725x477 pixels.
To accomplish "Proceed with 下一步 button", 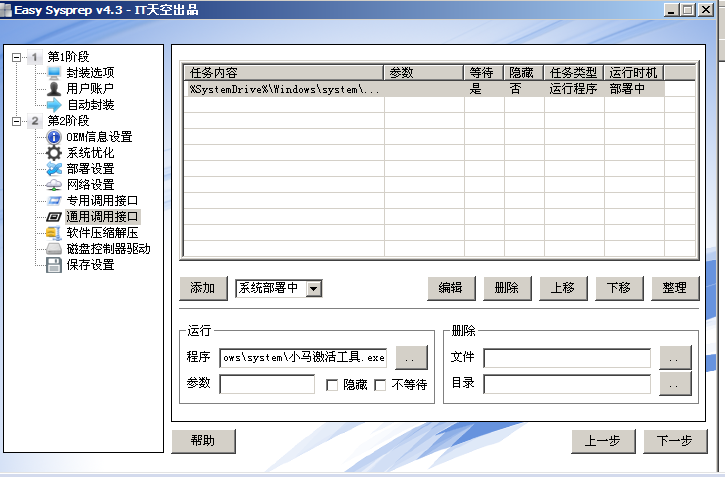I will [675, 441].
